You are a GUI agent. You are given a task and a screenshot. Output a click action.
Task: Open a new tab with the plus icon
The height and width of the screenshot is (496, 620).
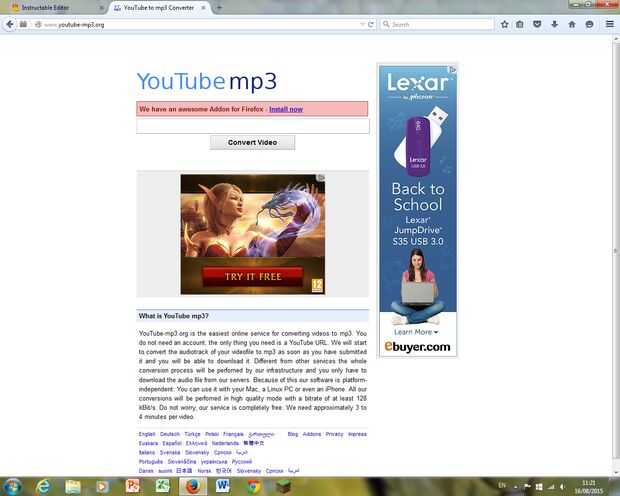coord(219,8)
